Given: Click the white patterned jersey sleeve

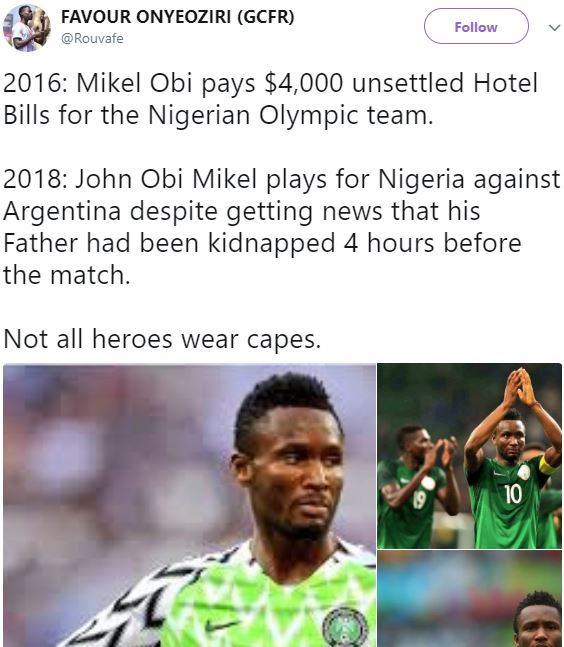Looking at the screenshot, I should tap(136, 609).
